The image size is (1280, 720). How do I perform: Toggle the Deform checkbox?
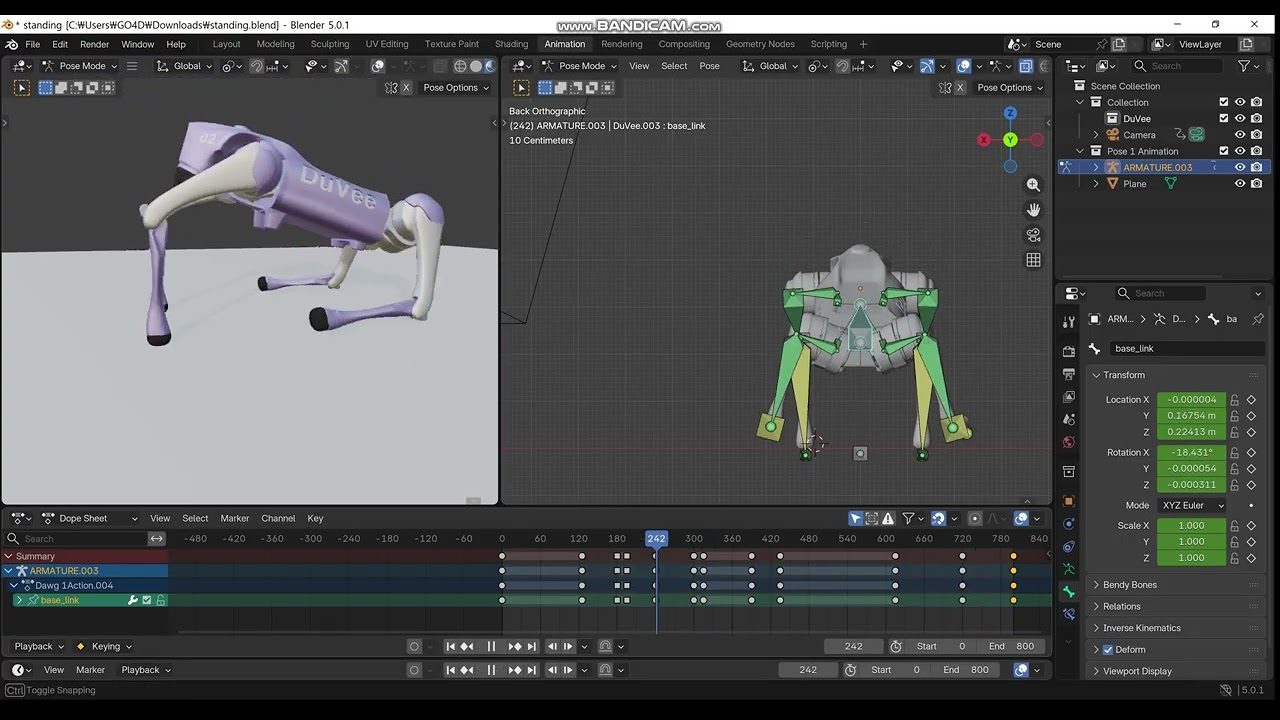click(1108, 650)
